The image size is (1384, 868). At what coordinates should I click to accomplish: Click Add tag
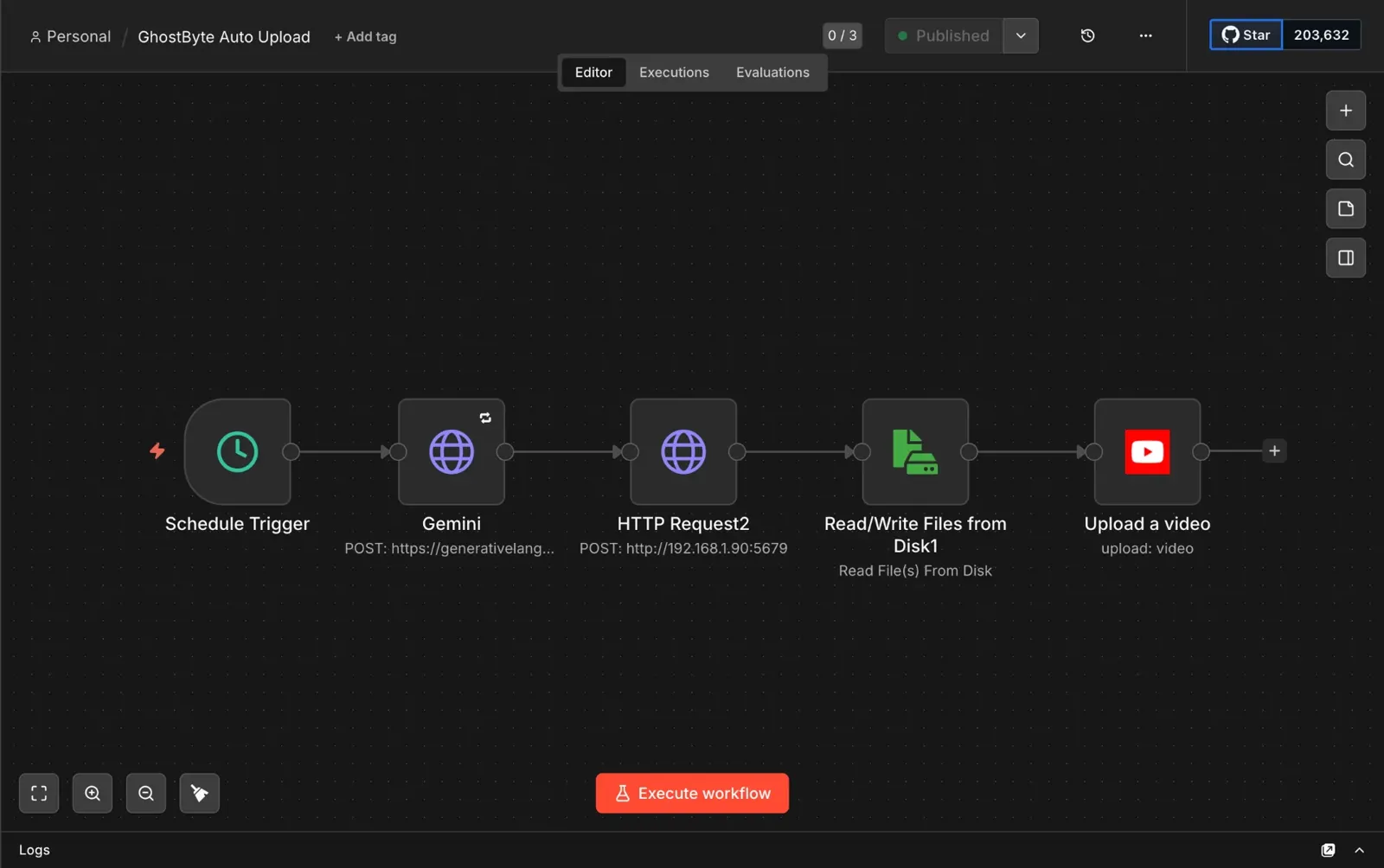coord(365,36)
